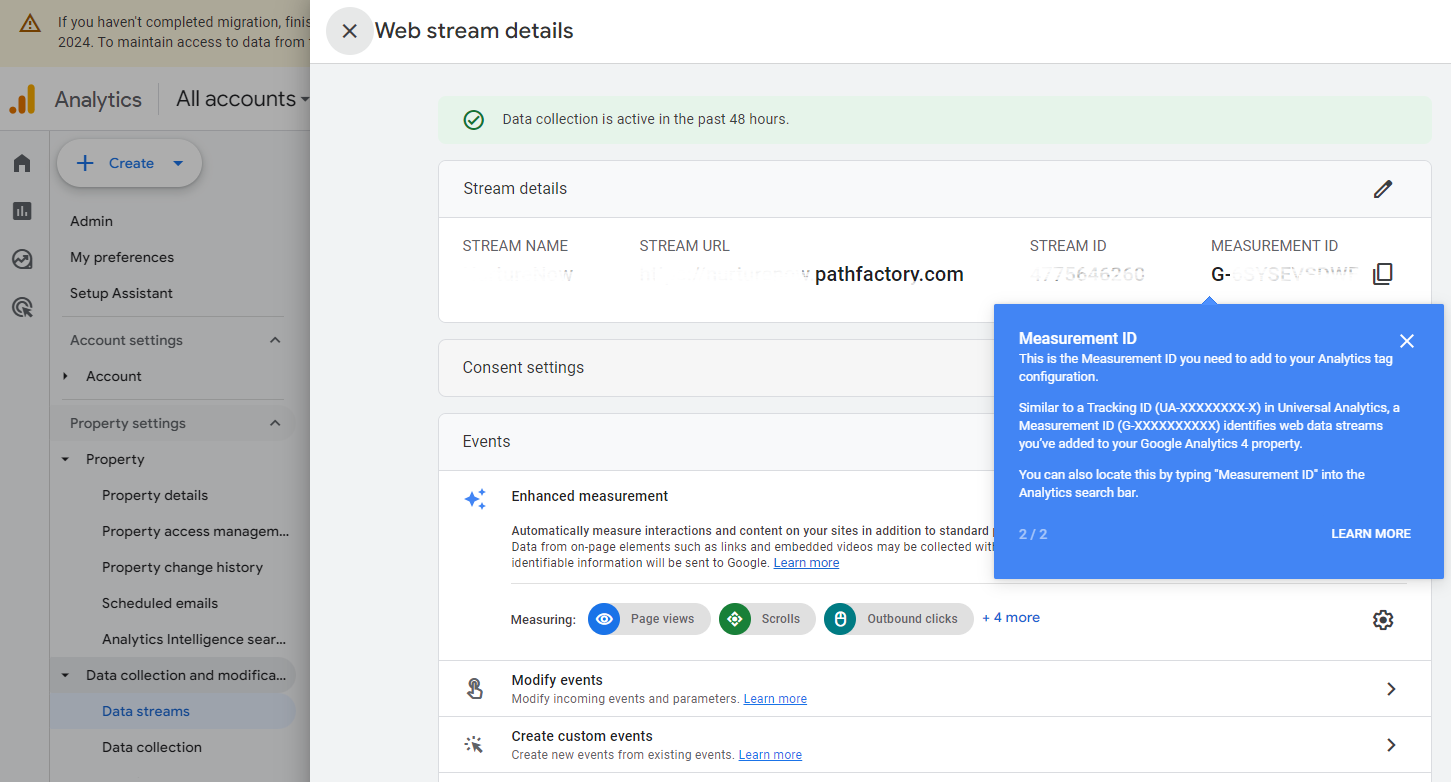This screenshot has height=782, width=1451.
Task: Open Learn more link for Create custom events
Action: [x=770, y=755]
